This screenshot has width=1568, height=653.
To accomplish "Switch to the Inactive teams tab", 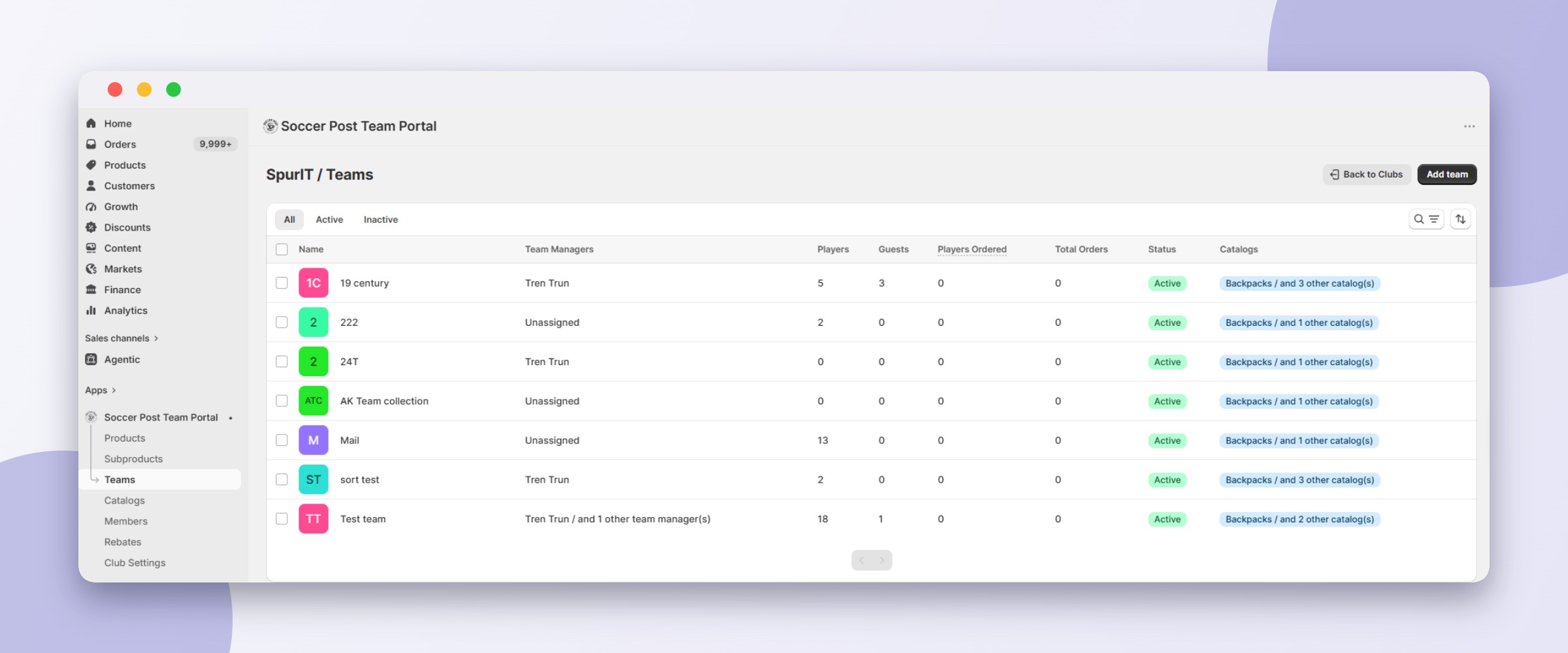I will (381, 219).
